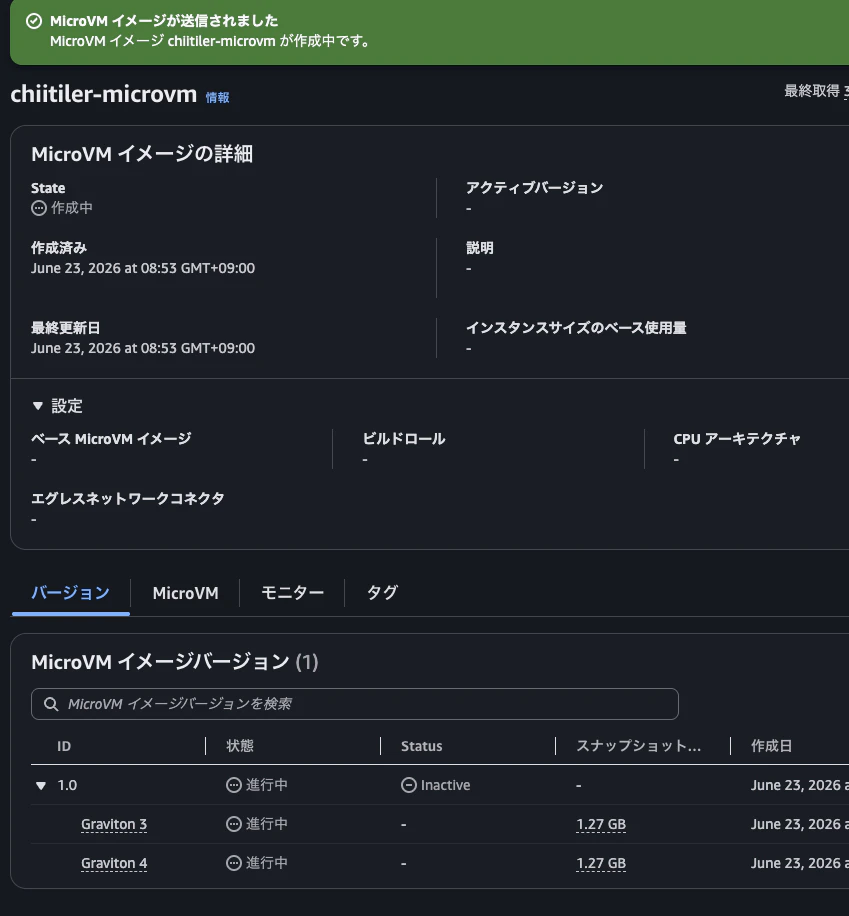Click the Inactive status icon
Screen dimensions: 849x916
click(408, 785)
